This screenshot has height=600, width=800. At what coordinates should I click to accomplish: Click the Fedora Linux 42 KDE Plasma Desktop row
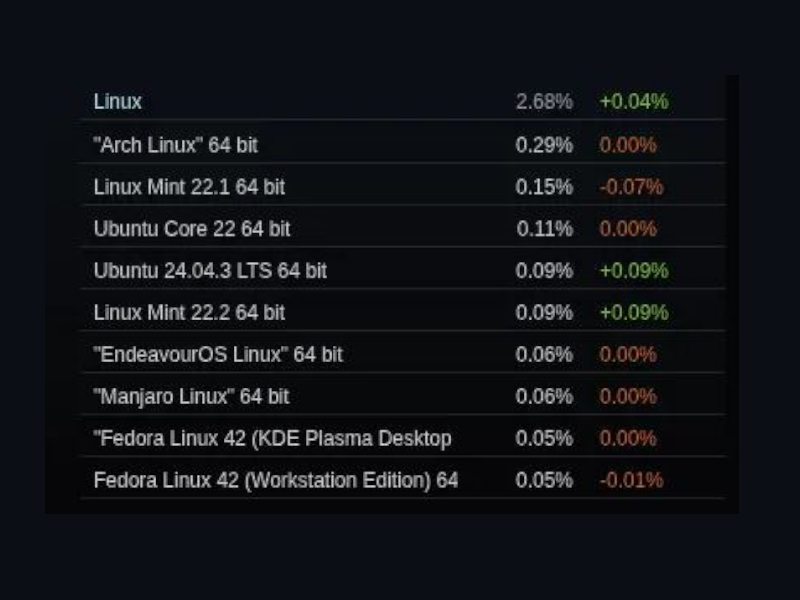click(x=272, y=439)
